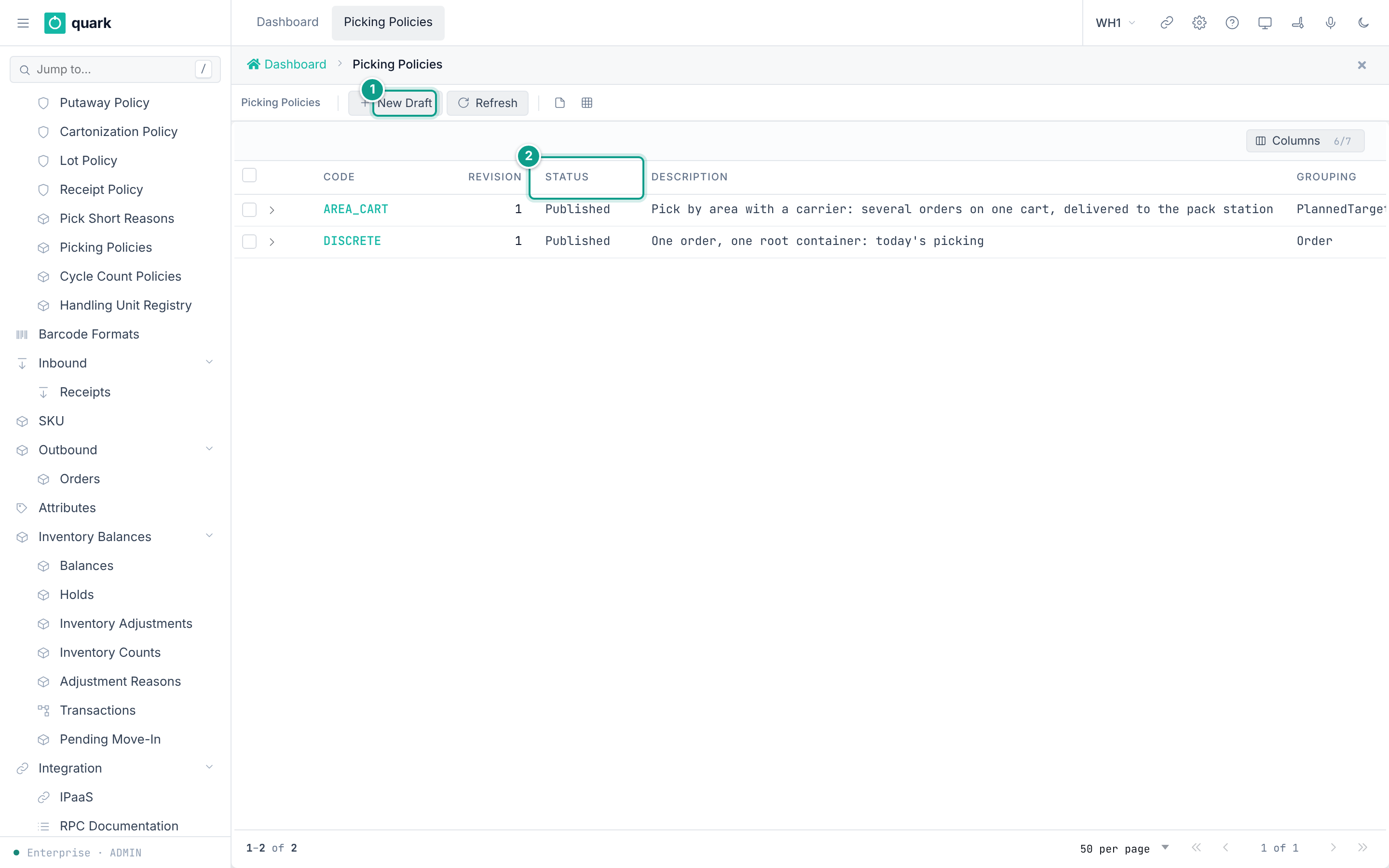
Task: Go to the previous page arrow
Action: tap(1226, 848)
